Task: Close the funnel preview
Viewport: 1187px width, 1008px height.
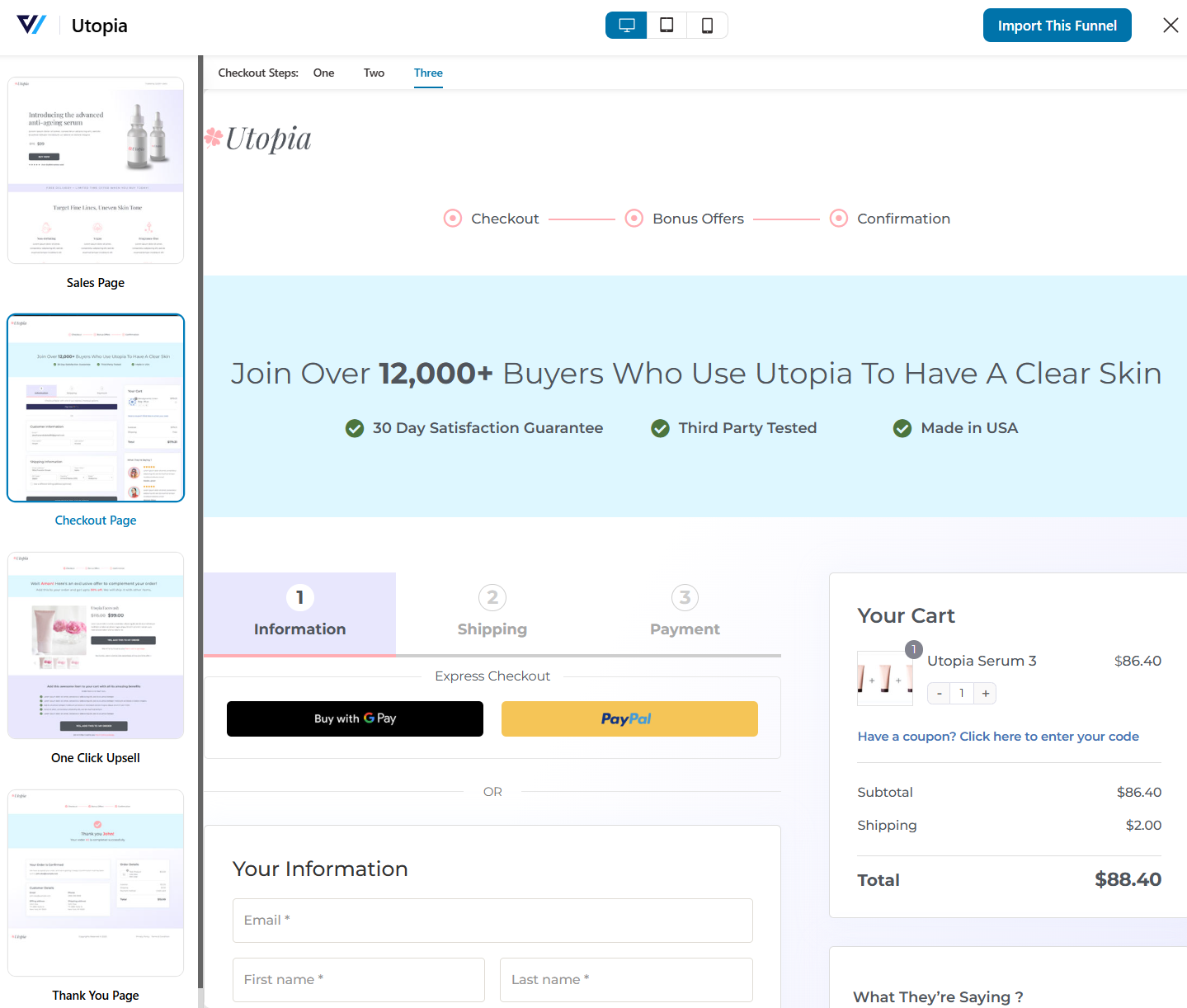Action: (x=1171, y=26)
